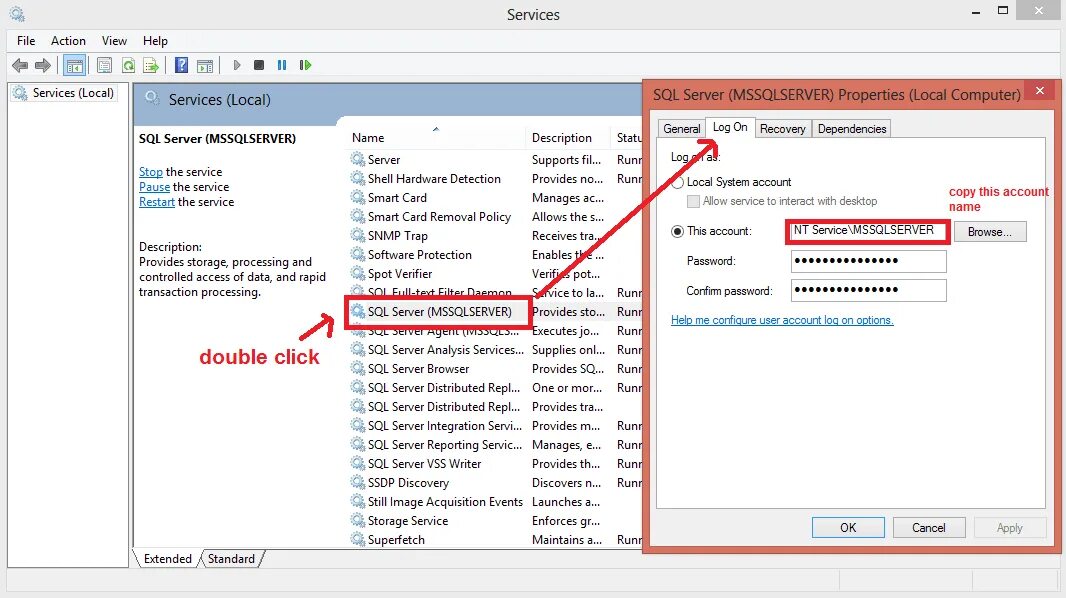The image size is (1066, 598).
Task: Click the Back arrow toolbar icon
Action: [20, 65]
